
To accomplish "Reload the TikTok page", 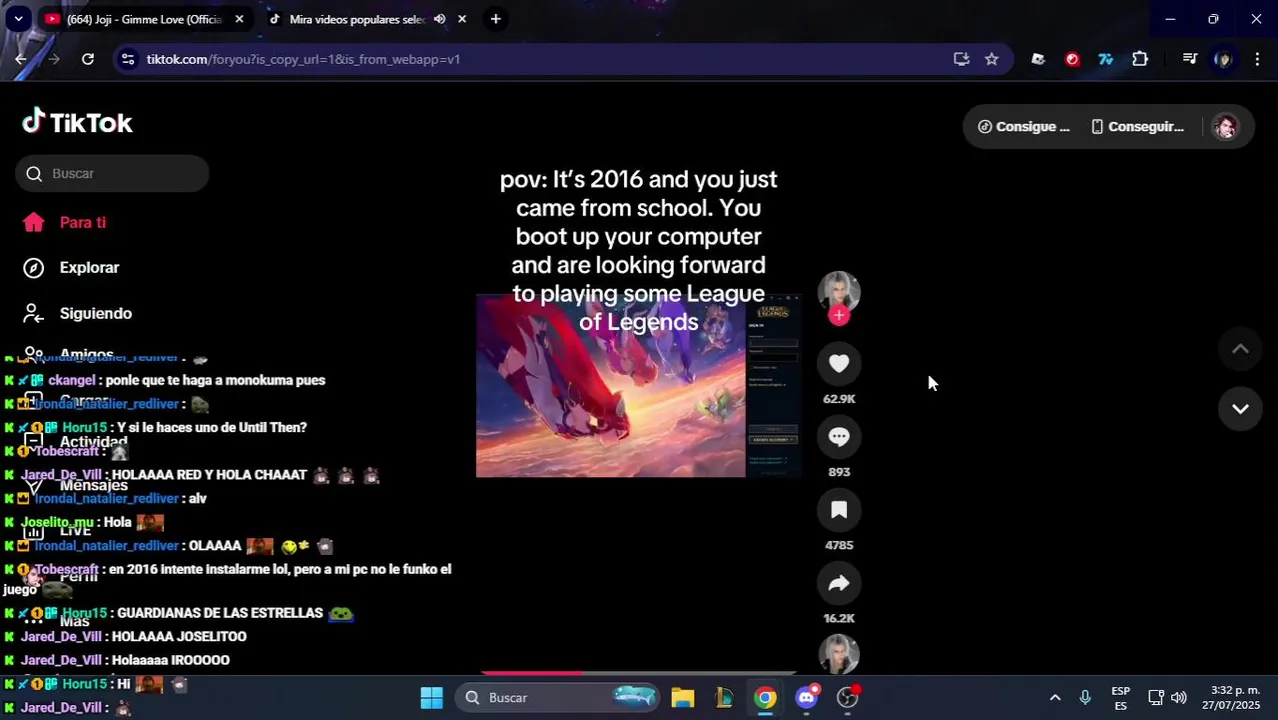I will click(88, 59).
